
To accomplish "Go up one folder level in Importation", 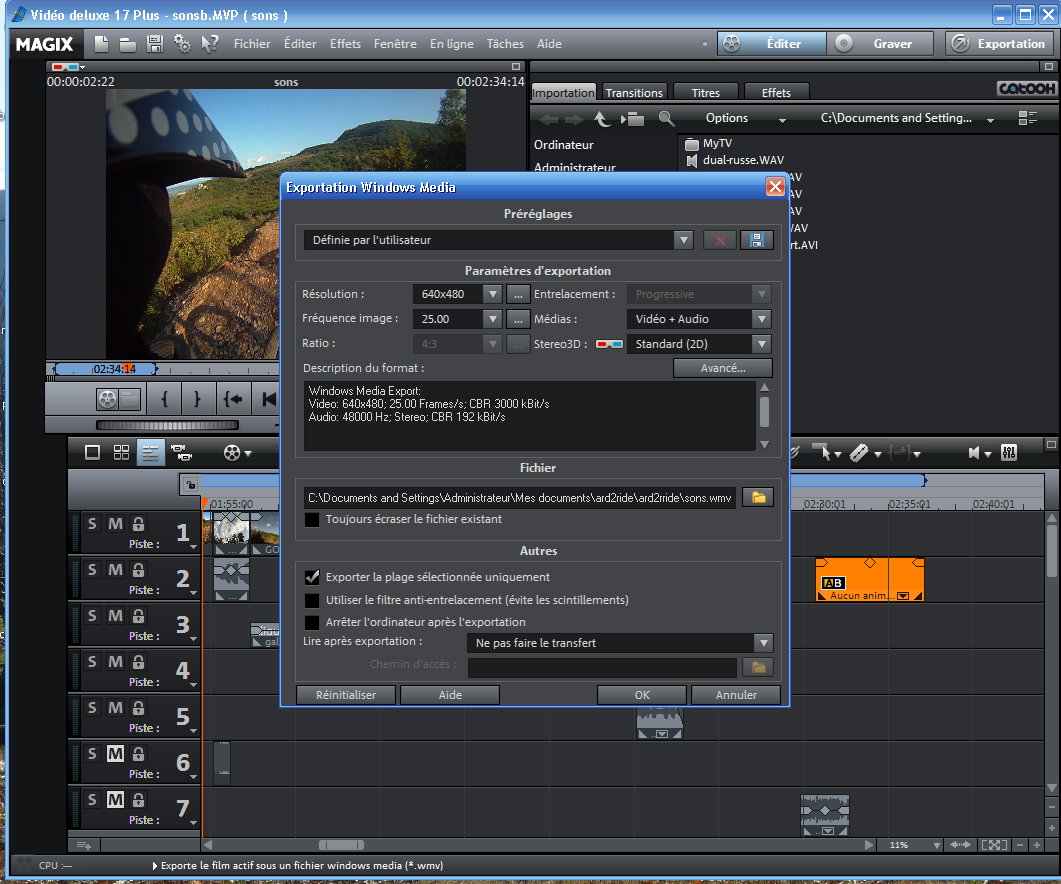I will 602,119.
